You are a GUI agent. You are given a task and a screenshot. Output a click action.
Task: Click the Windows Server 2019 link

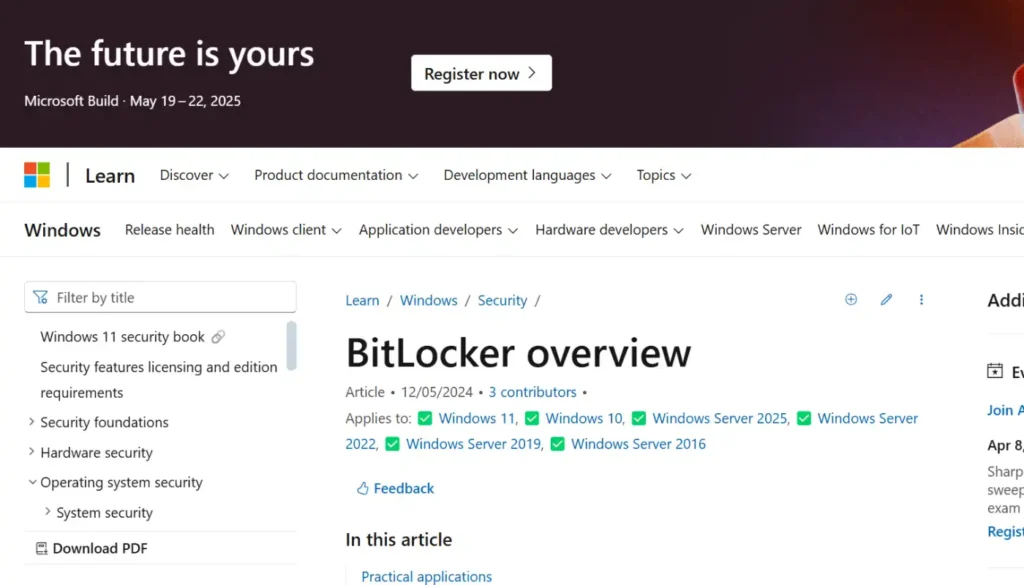(474, 444)
